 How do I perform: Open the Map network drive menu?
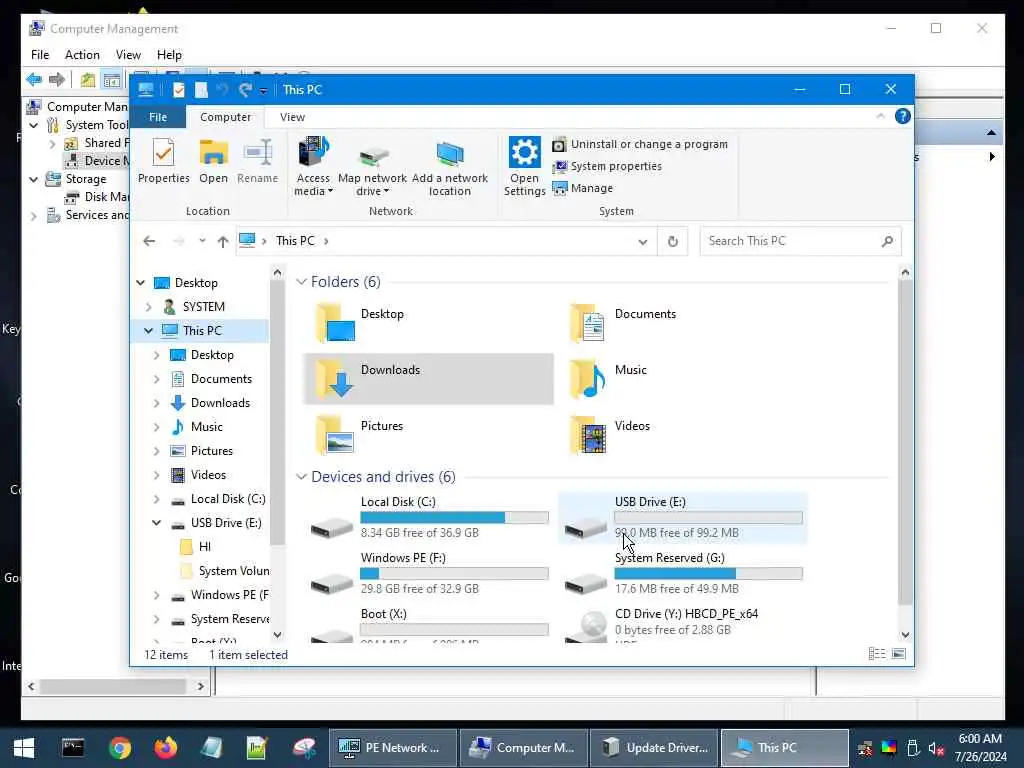click(372, 166)
